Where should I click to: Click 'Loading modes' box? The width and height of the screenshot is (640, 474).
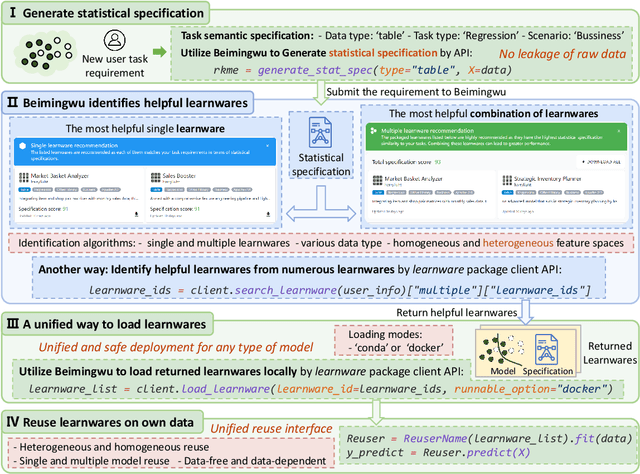(394, 340)
